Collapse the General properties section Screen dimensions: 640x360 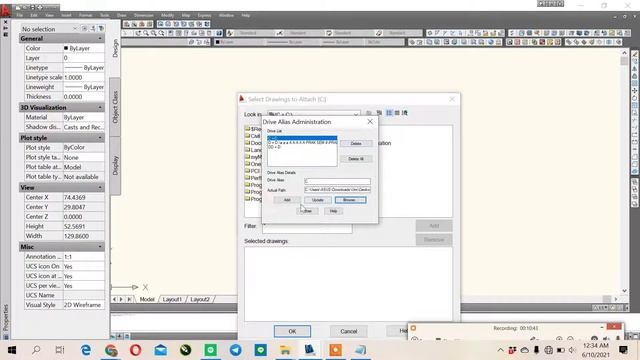100,38
